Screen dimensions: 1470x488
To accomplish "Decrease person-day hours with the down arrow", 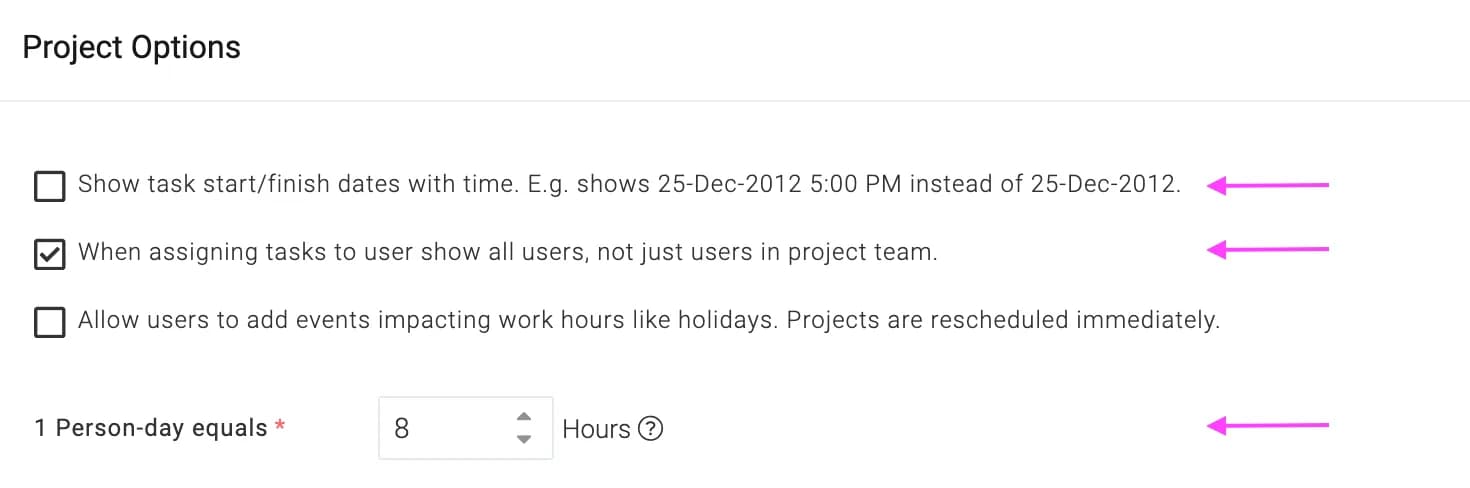I will click(x=523, y=439).
